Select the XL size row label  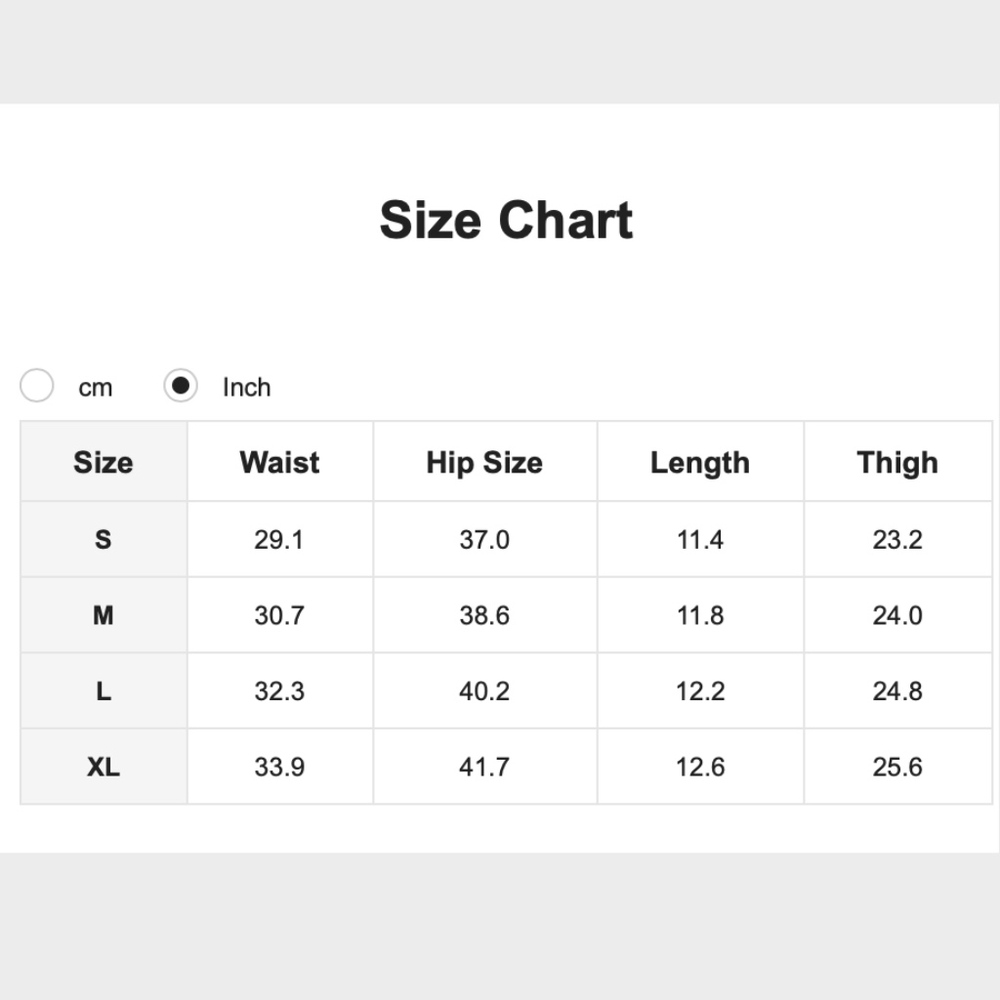click(x=103, y=767)
